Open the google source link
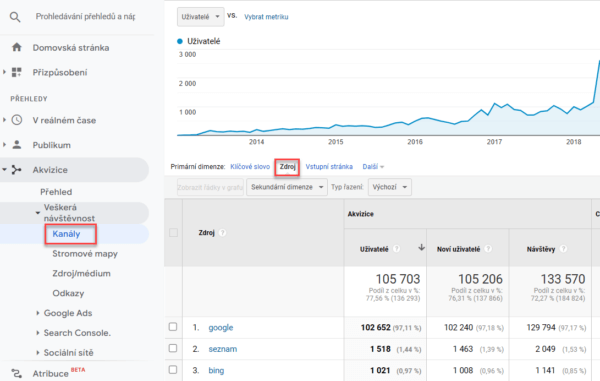The image size is (600, 381). point(221,328)
